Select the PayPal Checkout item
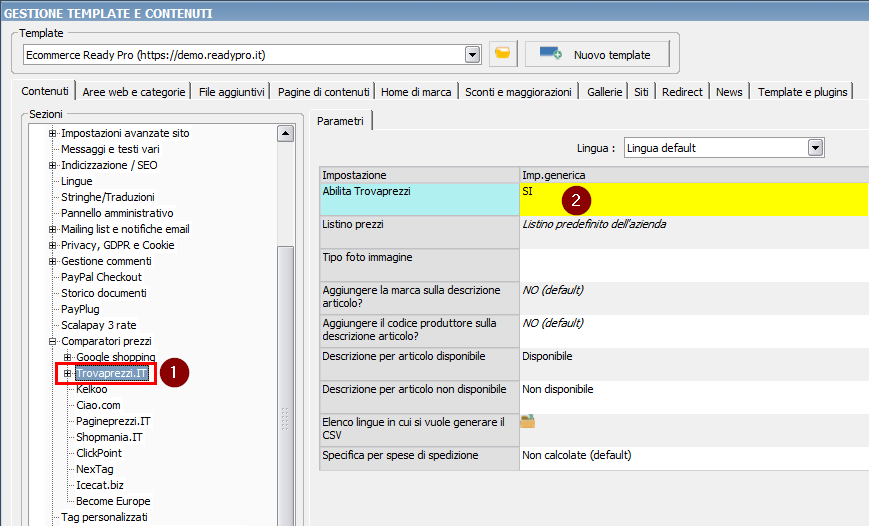869x526 pixels. pos(101,277)
